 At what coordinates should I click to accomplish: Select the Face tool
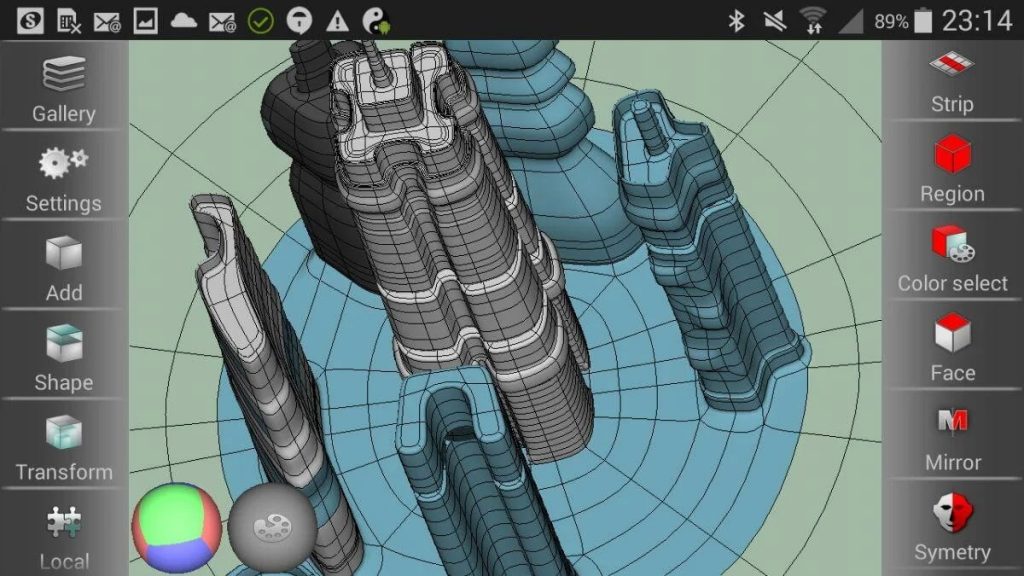[951, 348]
